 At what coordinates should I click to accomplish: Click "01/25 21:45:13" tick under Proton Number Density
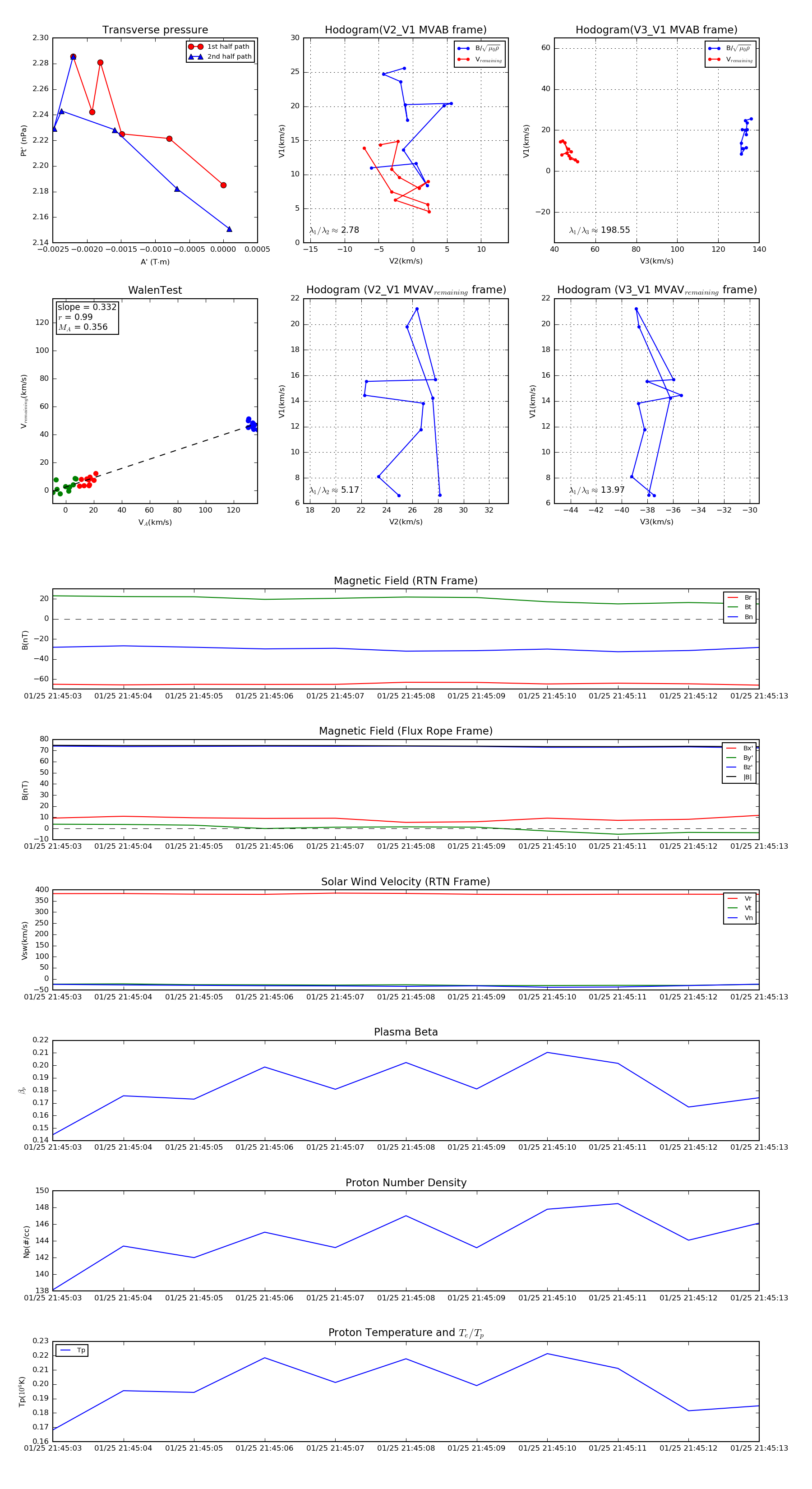tap(759, 1298)
